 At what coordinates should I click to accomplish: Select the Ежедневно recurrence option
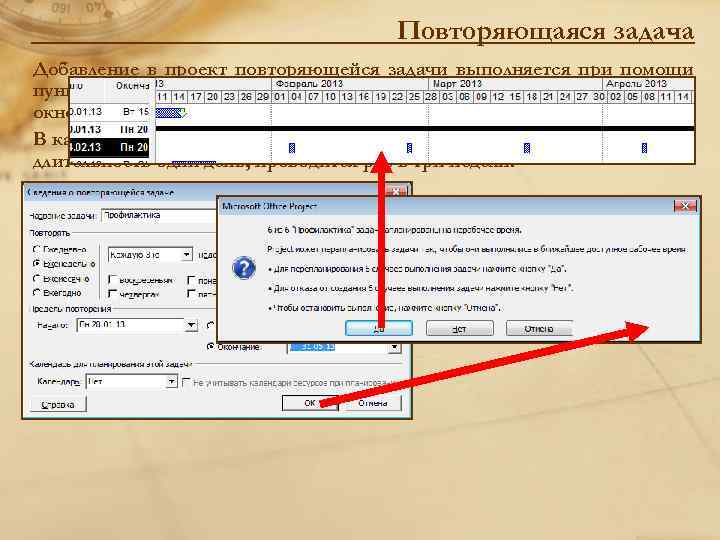coord(37,249)
